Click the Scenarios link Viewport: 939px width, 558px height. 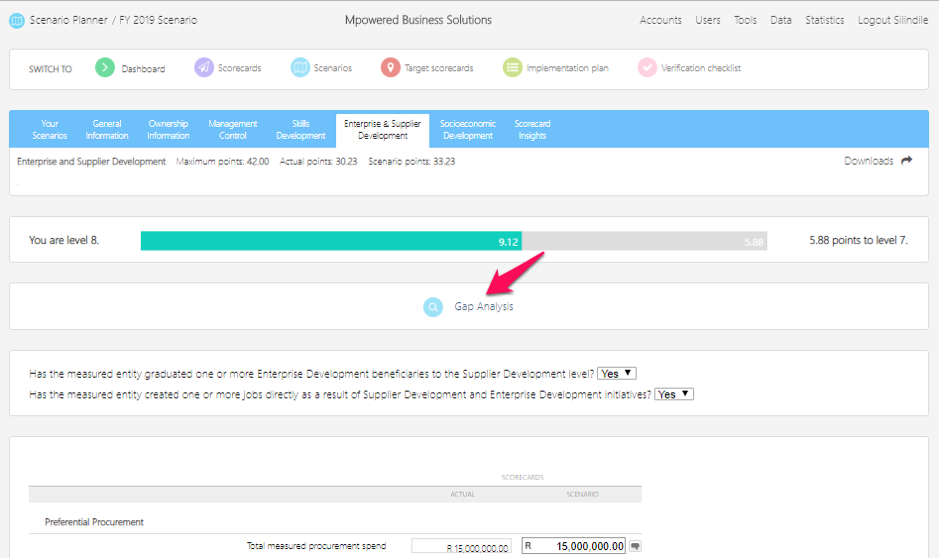click(x=332, y=68)
